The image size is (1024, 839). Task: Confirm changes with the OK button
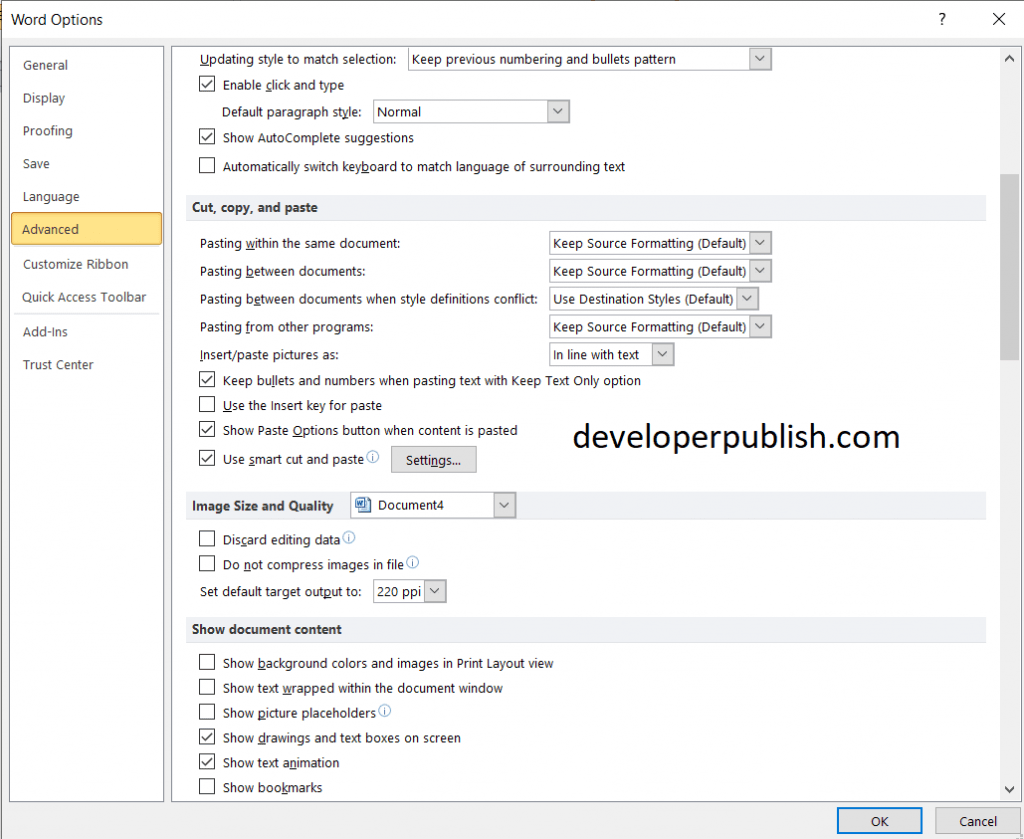click(878, 820)
